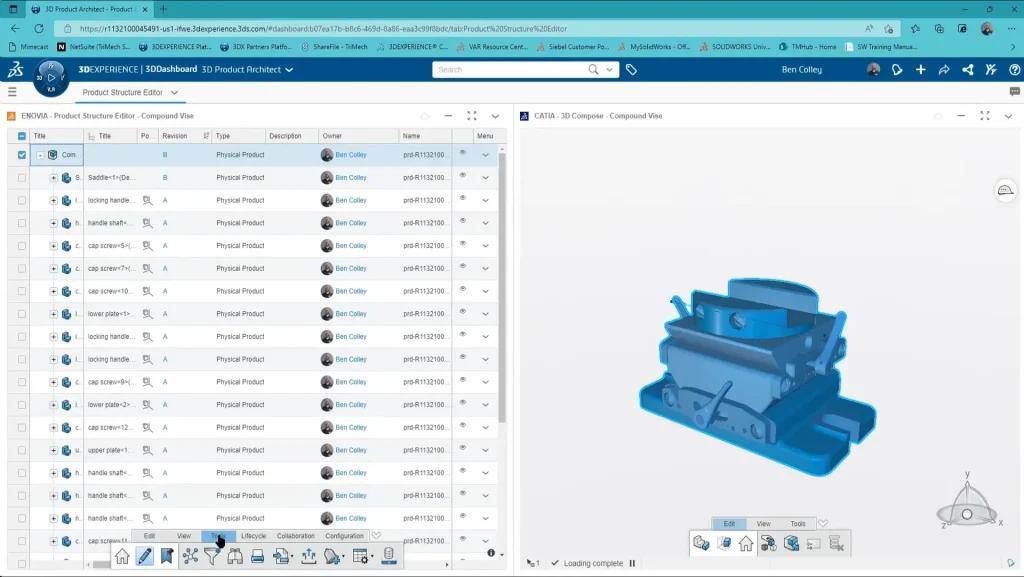Viewport: 1024px width, 577px height.
Task: Open the ENOVIA widget options chevron
Action: point(495,116)
